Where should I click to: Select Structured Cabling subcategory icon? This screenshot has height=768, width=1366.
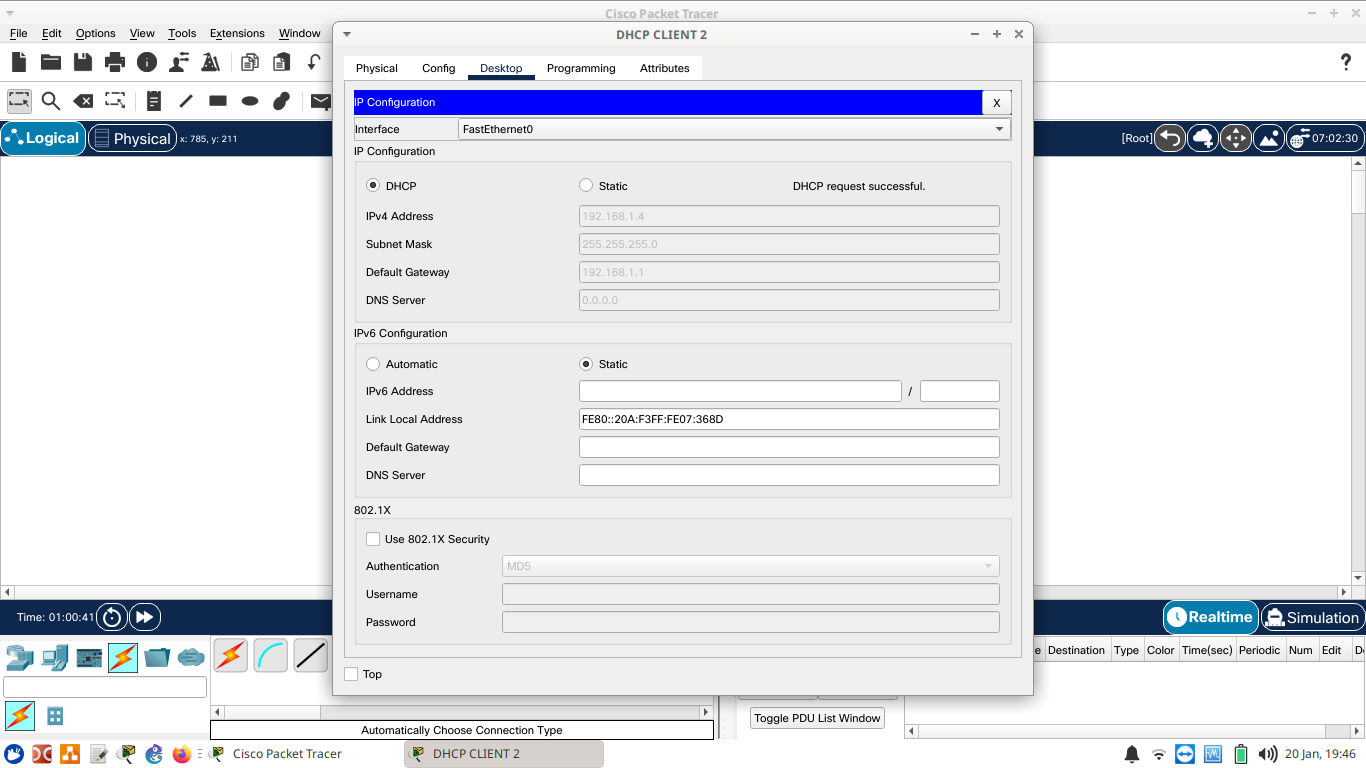[x=55, y=716]
